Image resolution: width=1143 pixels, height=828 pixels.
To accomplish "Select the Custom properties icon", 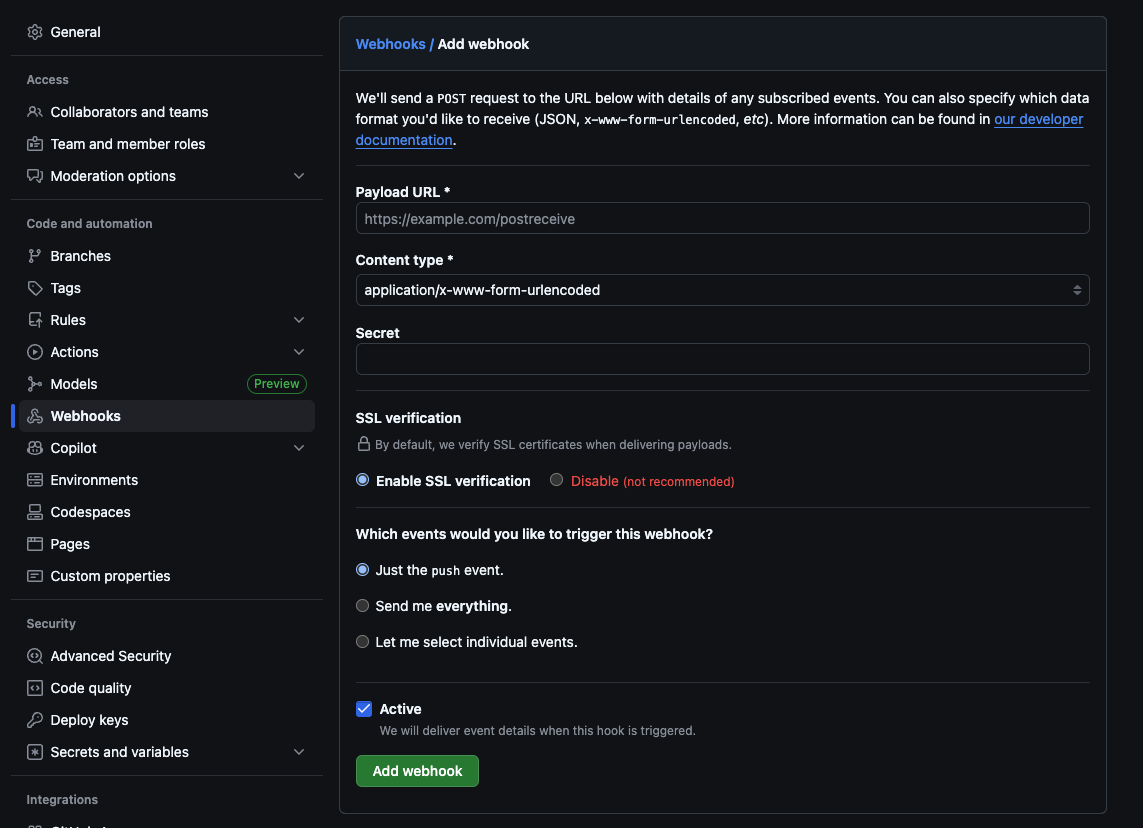I will tap(33, 576).
